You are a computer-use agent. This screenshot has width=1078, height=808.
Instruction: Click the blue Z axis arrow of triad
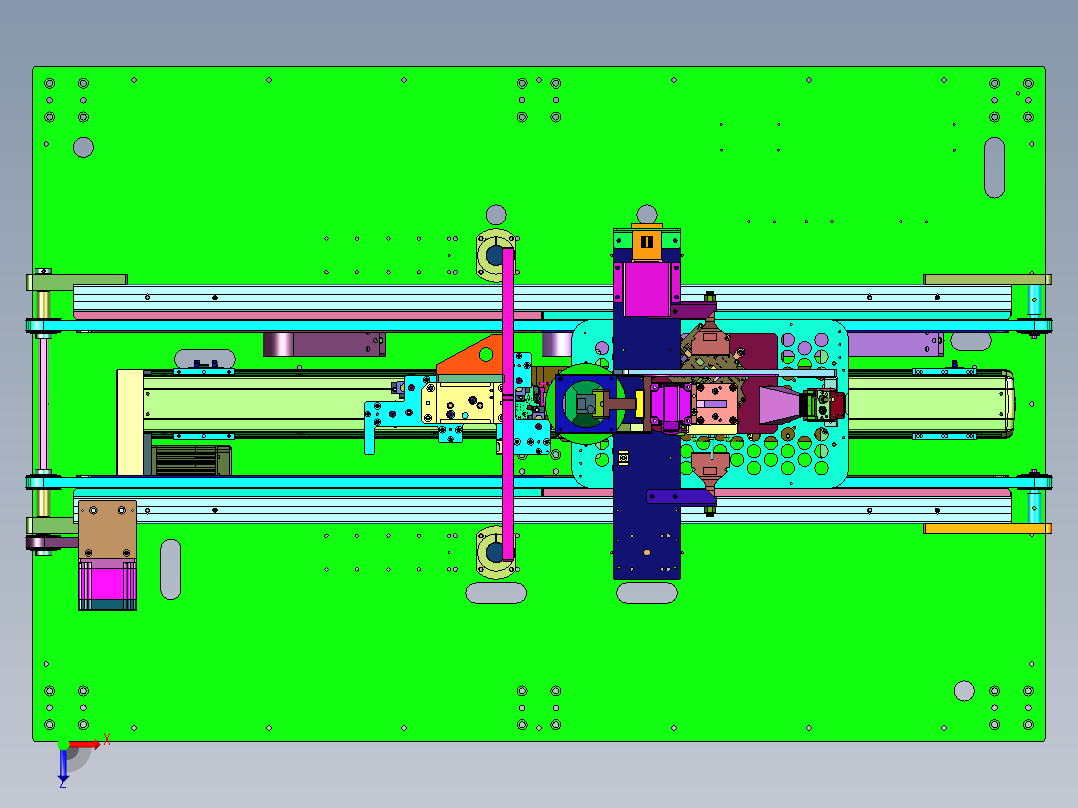63,765
